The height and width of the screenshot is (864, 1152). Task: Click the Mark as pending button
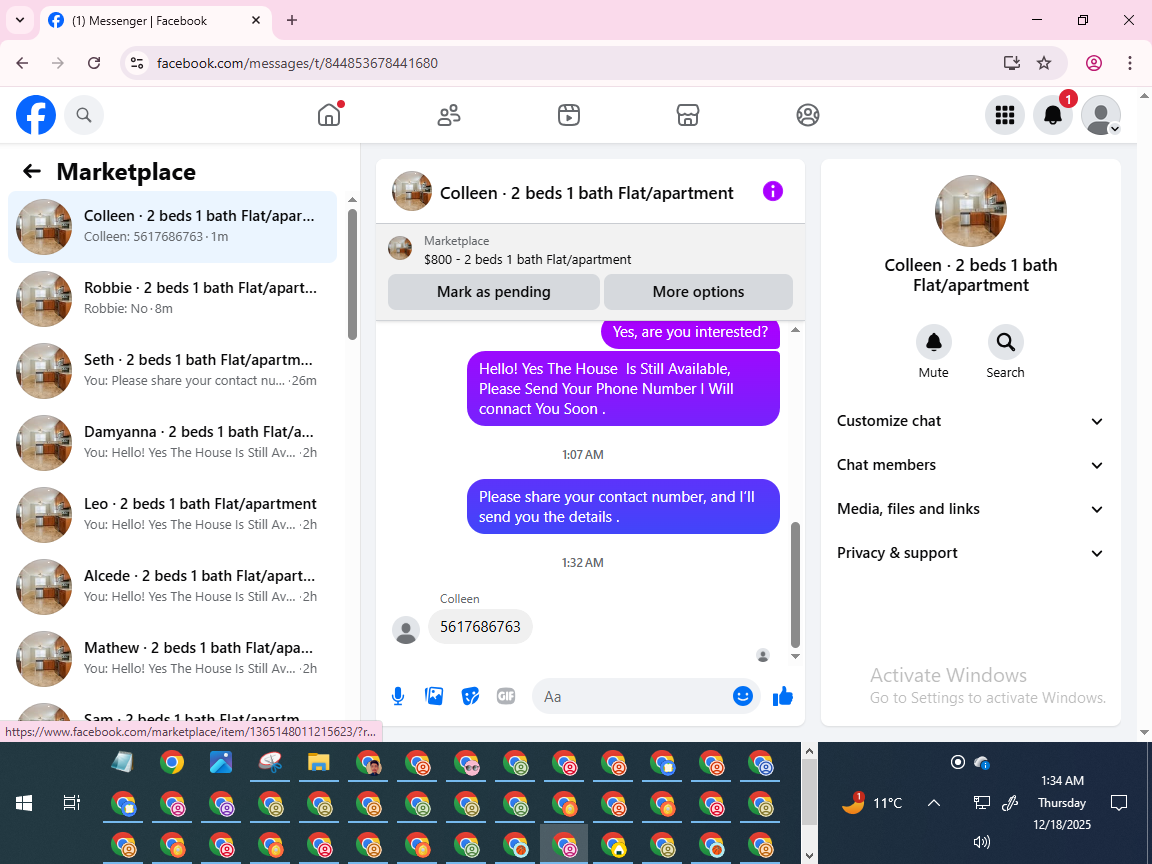point(494,292)
